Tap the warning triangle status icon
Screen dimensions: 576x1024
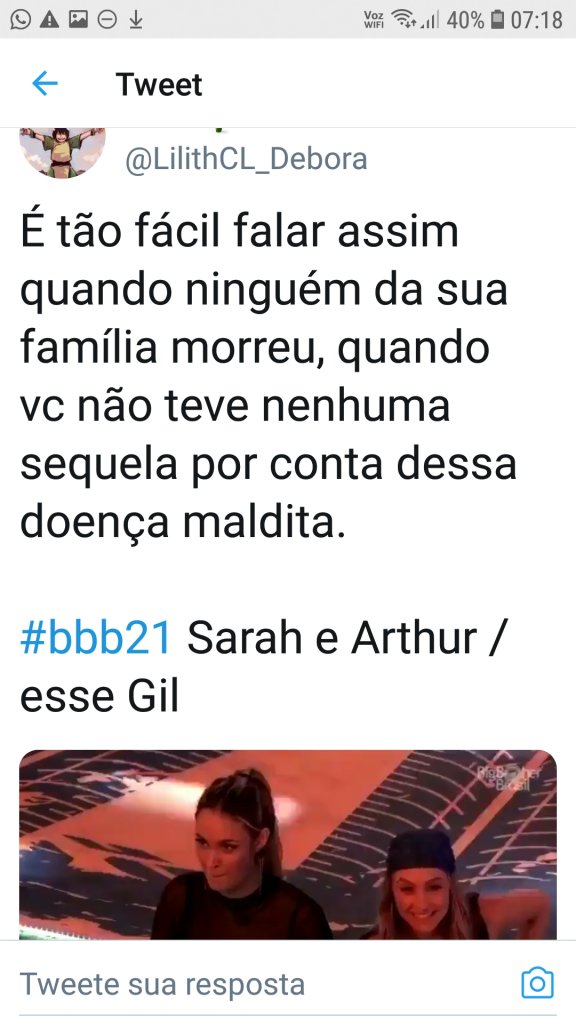pos(50,20)
